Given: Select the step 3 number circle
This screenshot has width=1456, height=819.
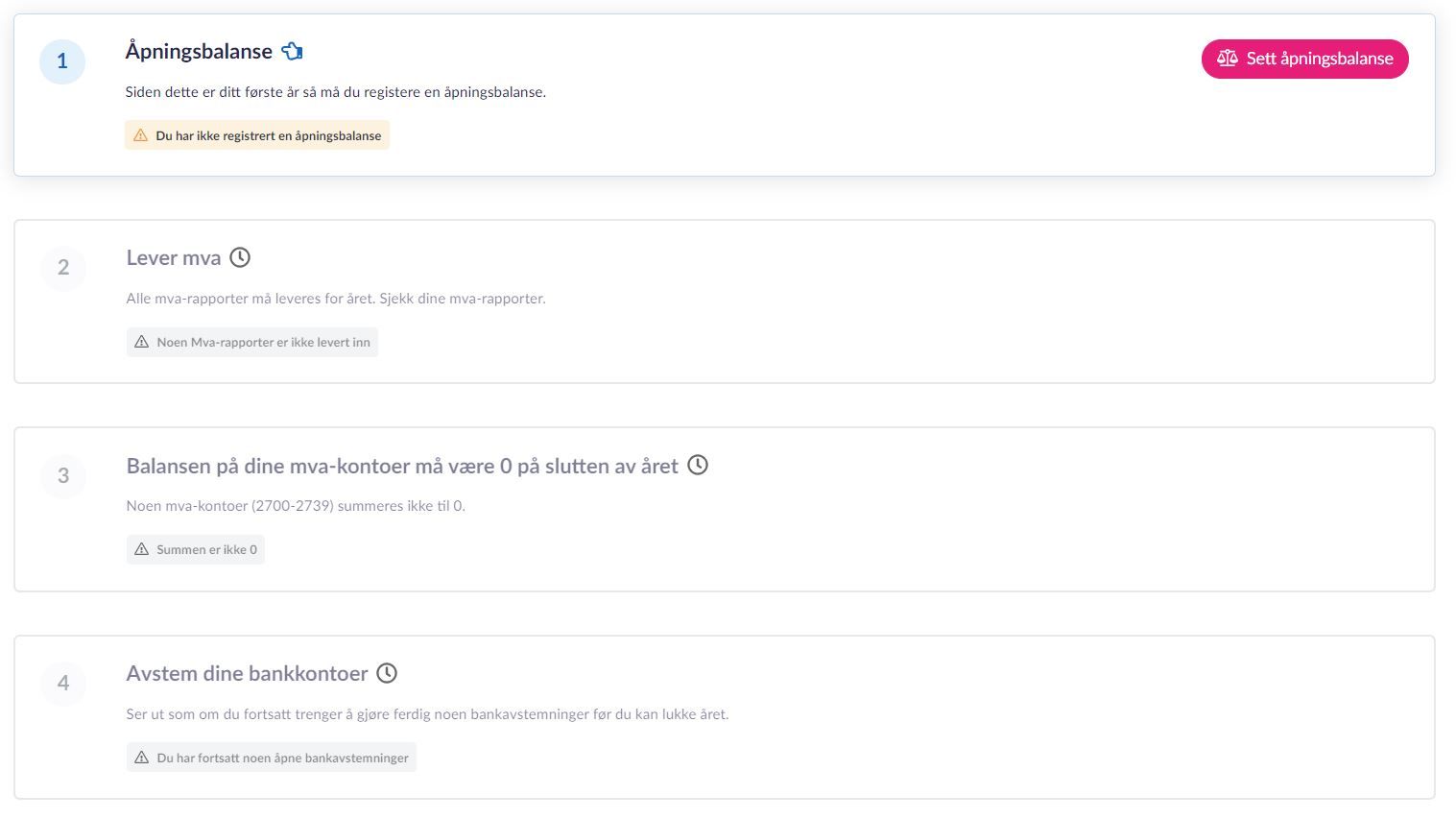Looking at the screenshot, I should [63, 475].
